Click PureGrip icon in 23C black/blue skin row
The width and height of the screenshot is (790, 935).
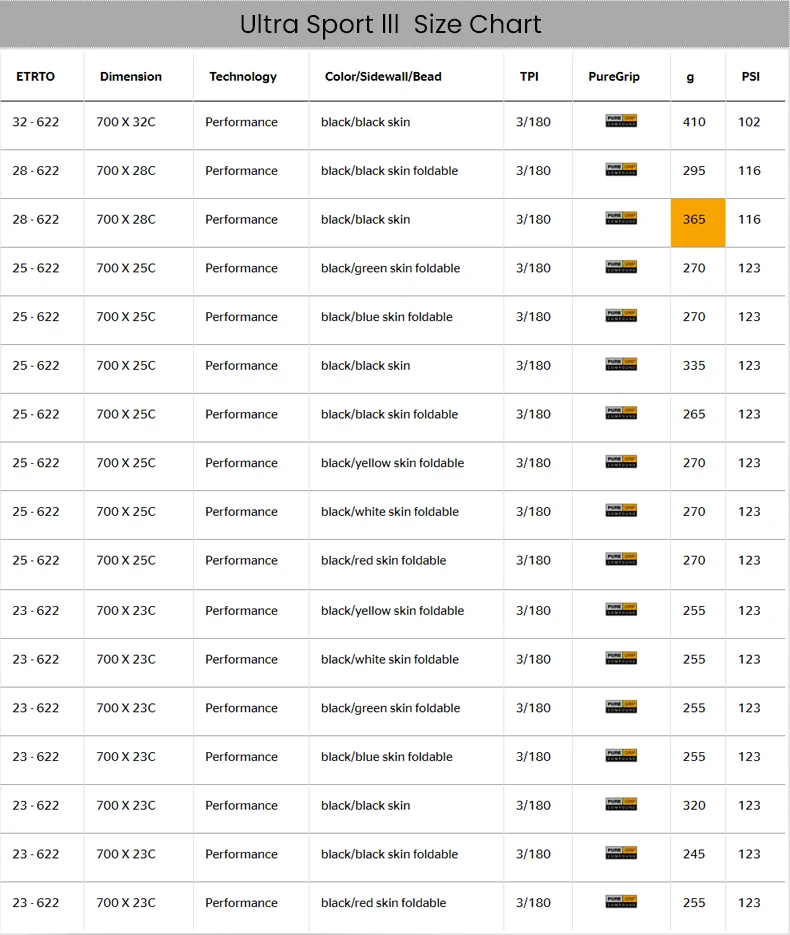coord(621,756)
